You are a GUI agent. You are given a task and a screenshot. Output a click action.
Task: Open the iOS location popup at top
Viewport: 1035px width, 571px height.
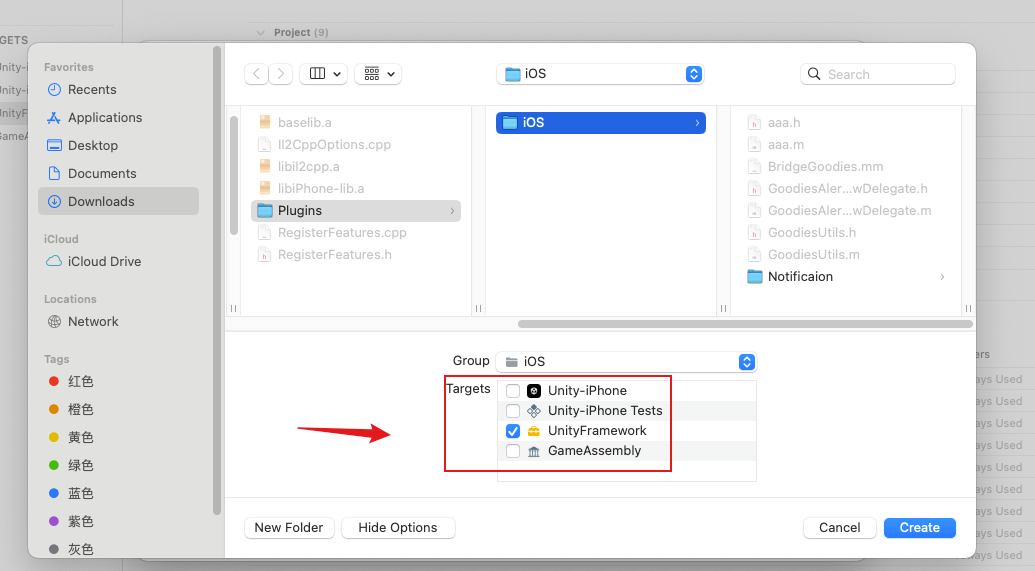(600, 74)
